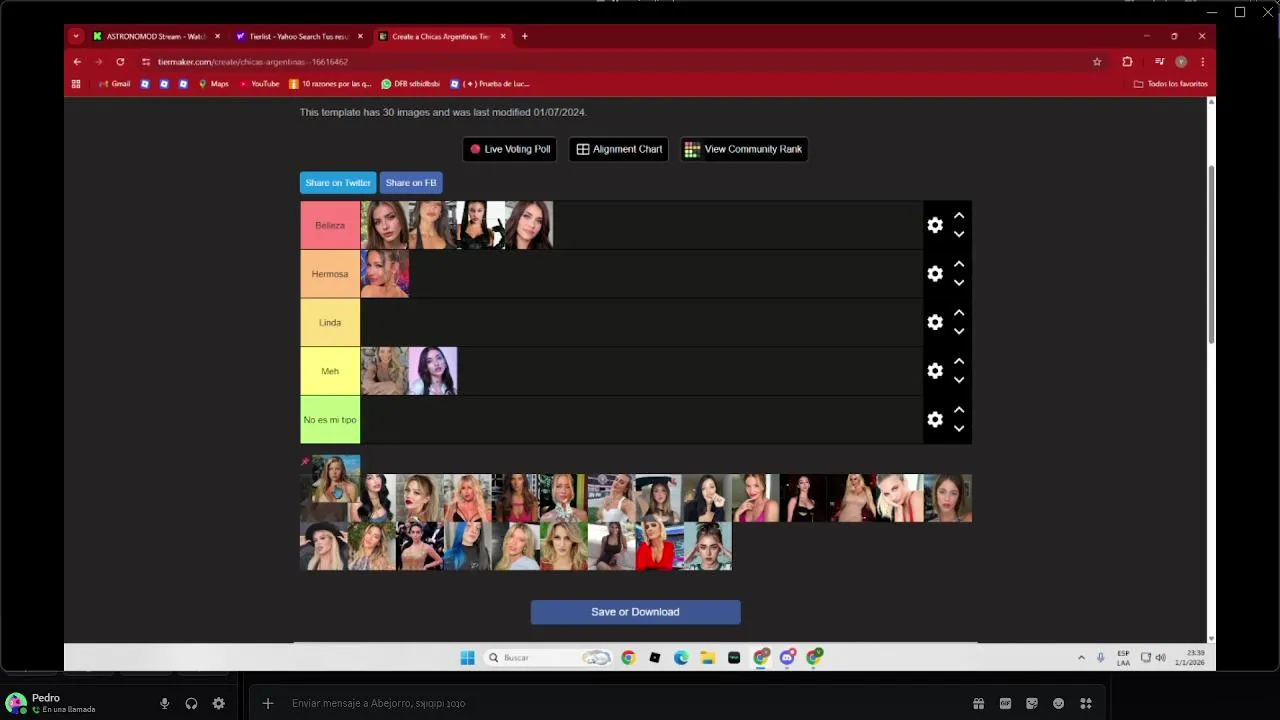
Task: Open the Discord sticker picker
Action: [1032, 703]
